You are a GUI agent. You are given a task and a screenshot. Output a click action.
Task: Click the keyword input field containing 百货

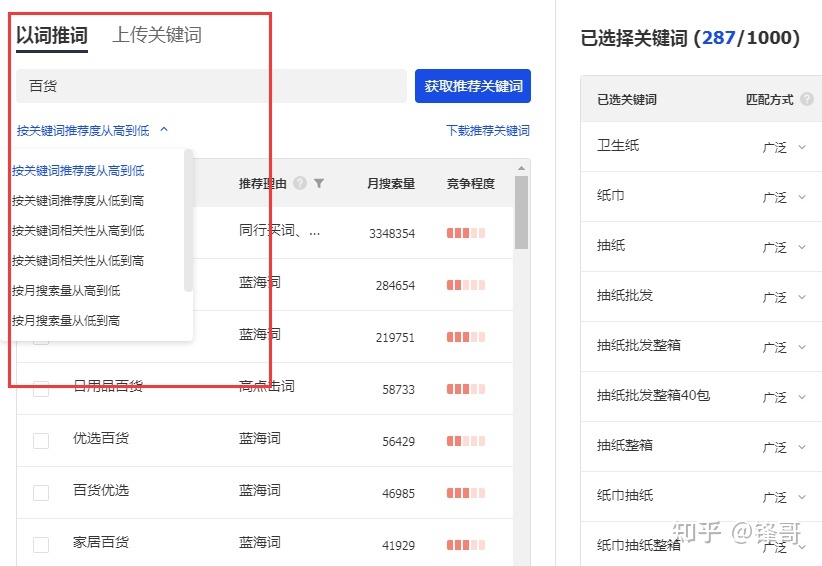pos(210,86)
